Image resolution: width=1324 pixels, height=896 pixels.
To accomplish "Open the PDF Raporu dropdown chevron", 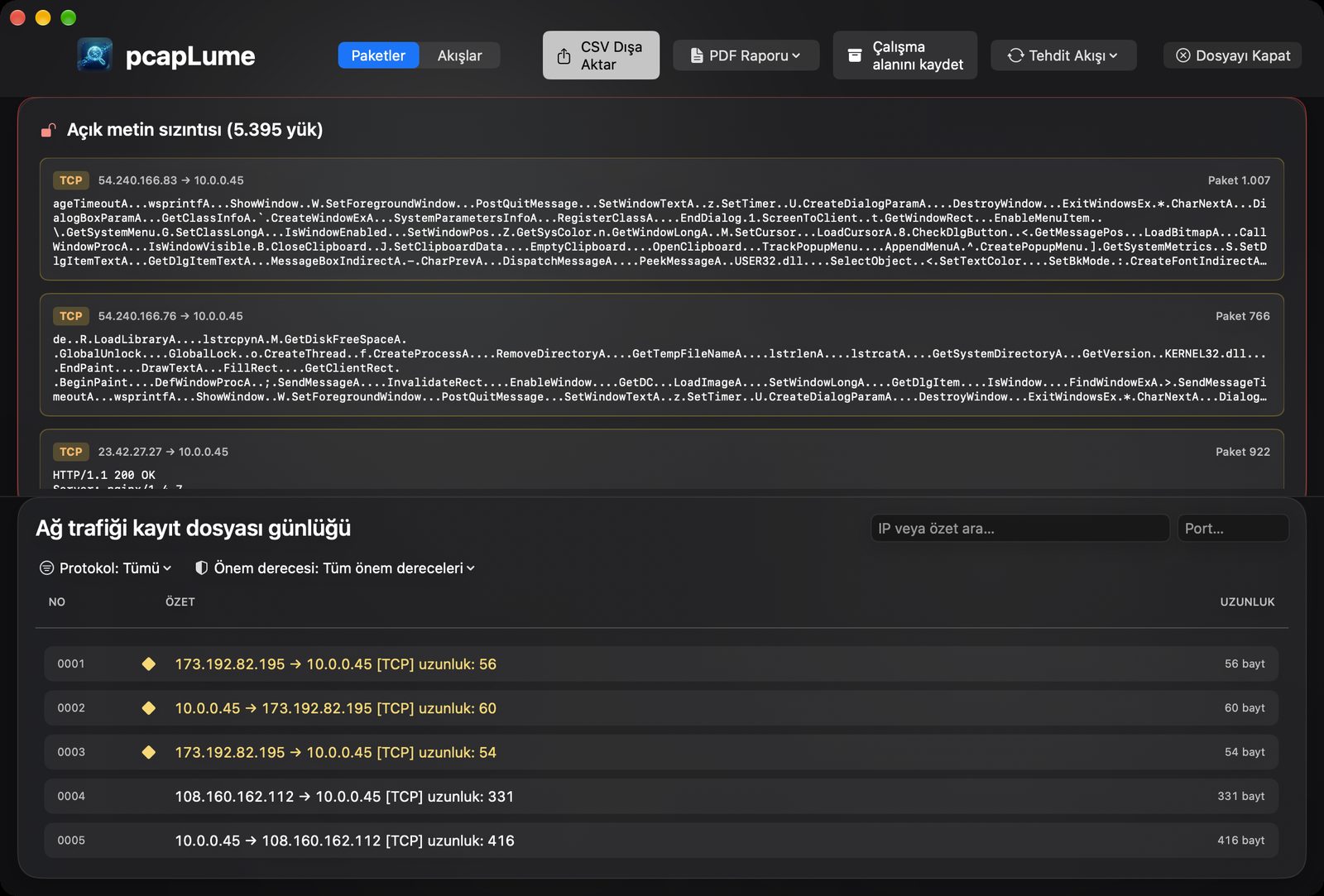I will coord(796,55).
